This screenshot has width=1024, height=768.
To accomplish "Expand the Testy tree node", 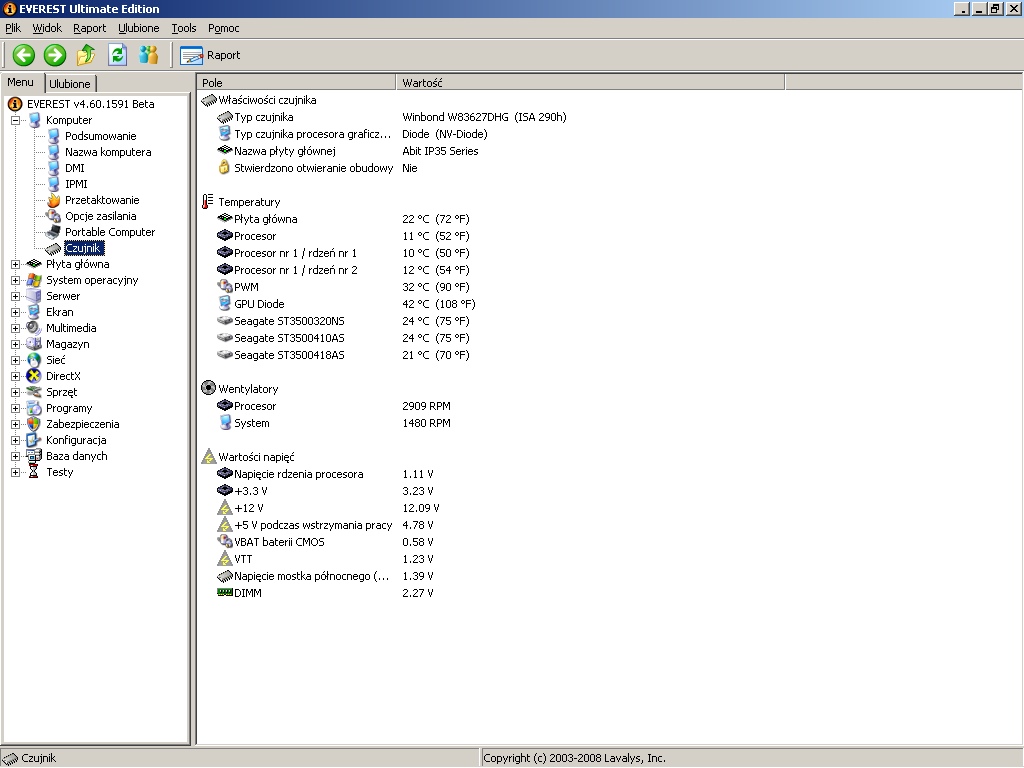I will click(x=16, y=472).
